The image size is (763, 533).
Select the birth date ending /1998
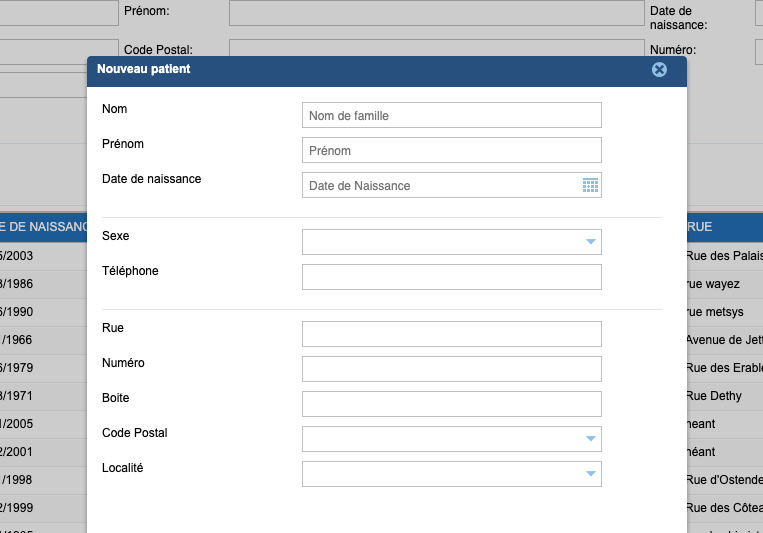point(17,479)
